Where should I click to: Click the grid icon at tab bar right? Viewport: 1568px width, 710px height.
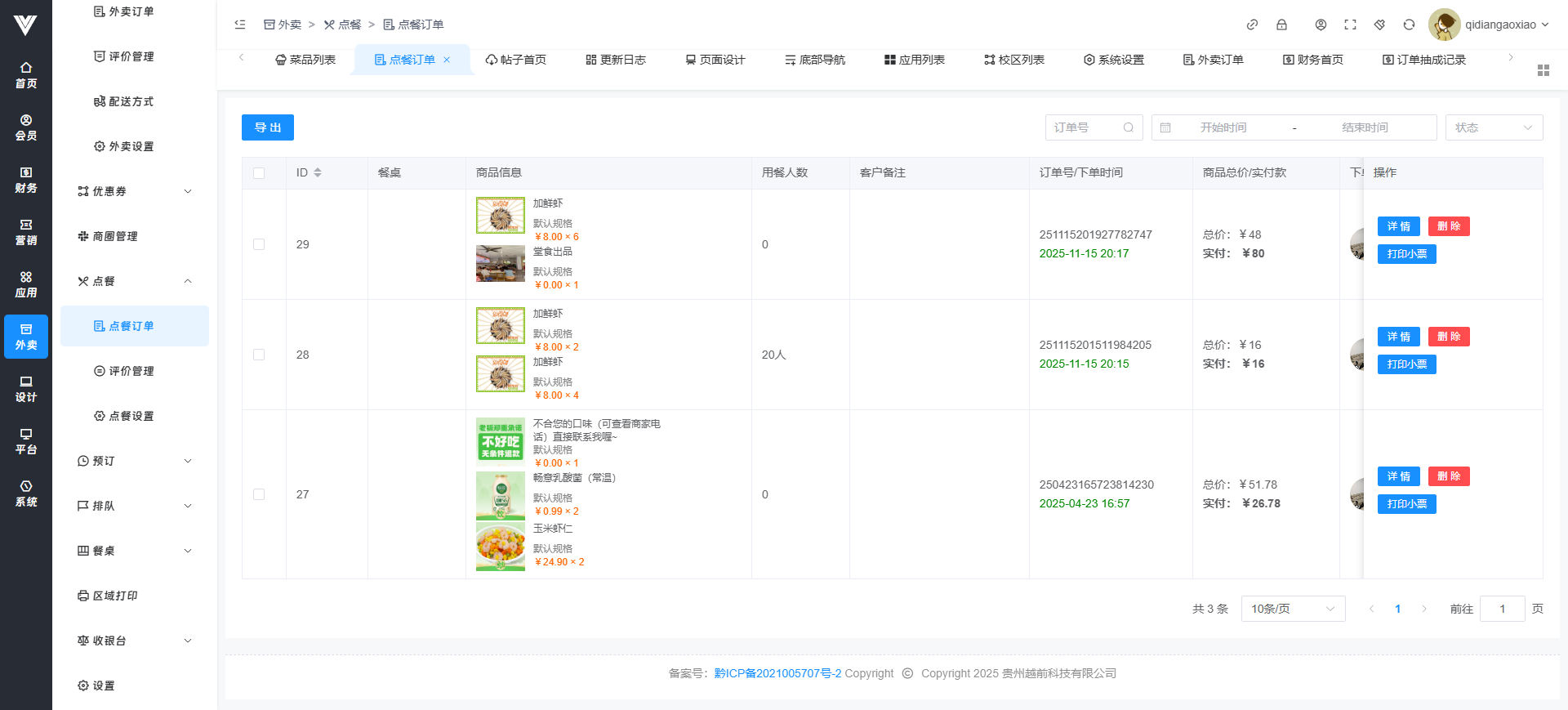(x=1543, y=70)
